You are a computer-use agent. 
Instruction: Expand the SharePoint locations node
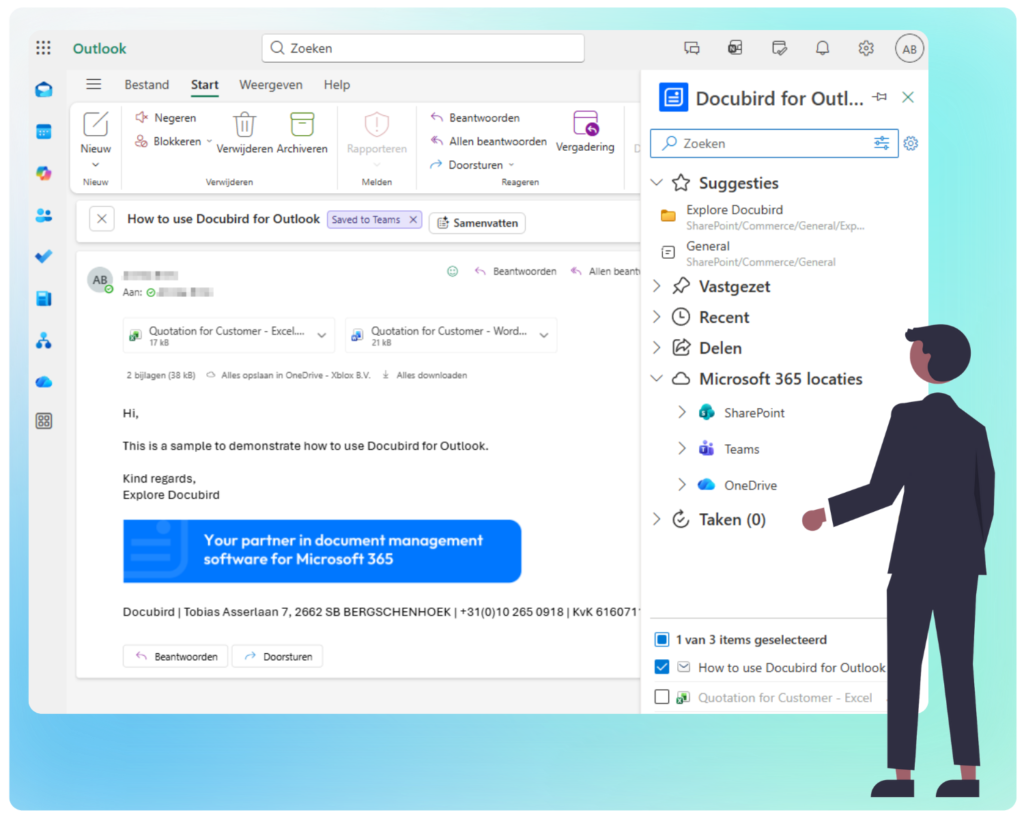pos(682,412)
